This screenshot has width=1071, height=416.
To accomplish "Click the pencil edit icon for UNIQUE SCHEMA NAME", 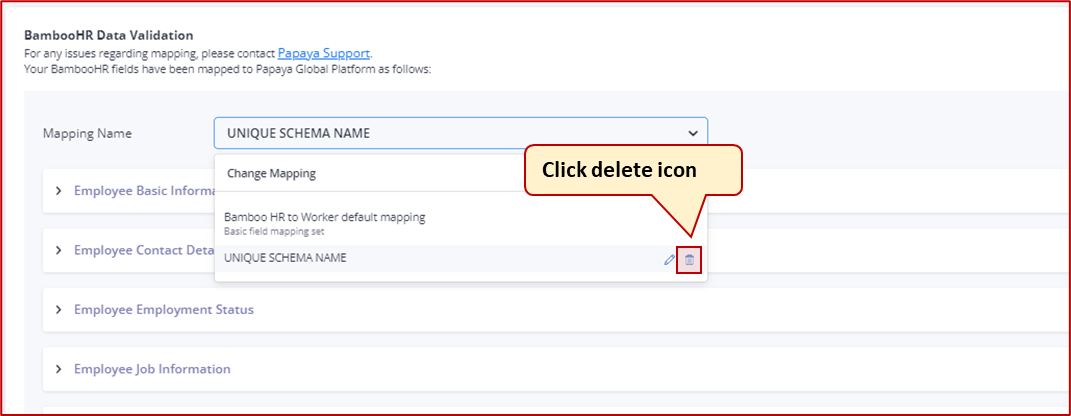I will [x=669, y=260].
